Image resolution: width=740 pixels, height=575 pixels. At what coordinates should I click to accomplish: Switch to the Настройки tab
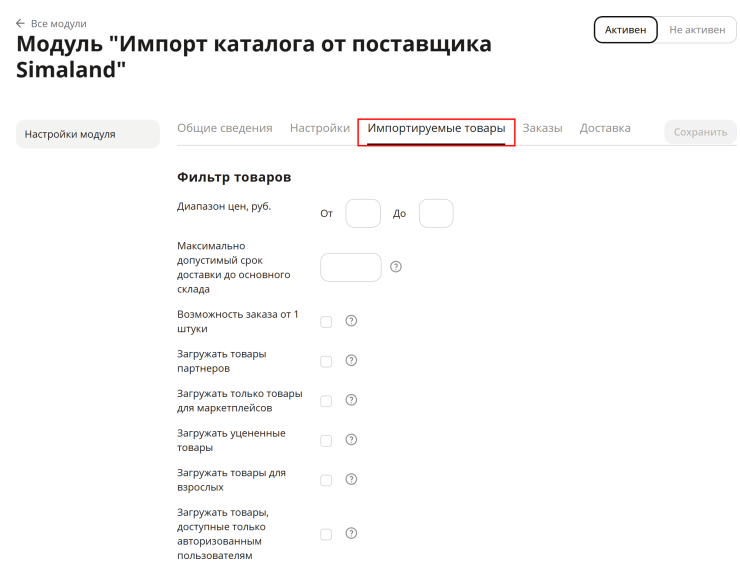pos(320,128)
